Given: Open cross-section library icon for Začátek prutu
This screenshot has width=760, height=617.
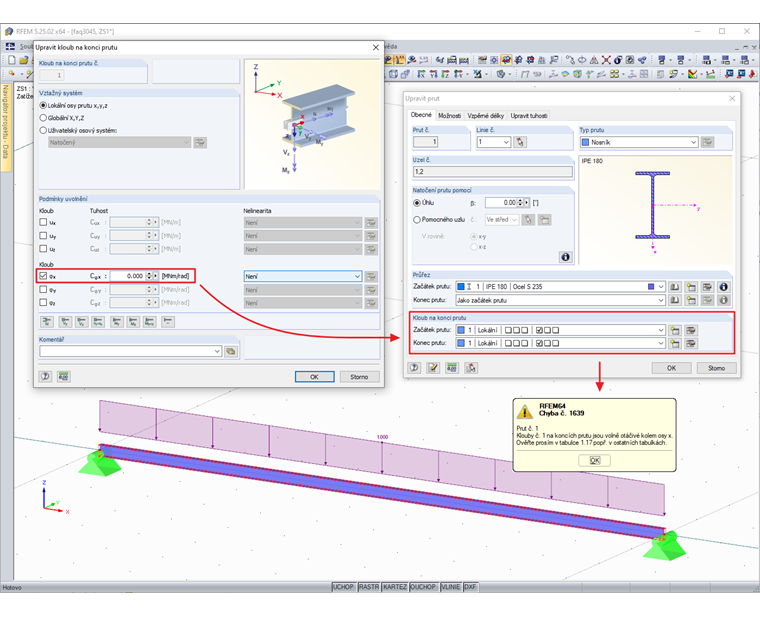Looking at the screenshot, I should coord(674,287).
